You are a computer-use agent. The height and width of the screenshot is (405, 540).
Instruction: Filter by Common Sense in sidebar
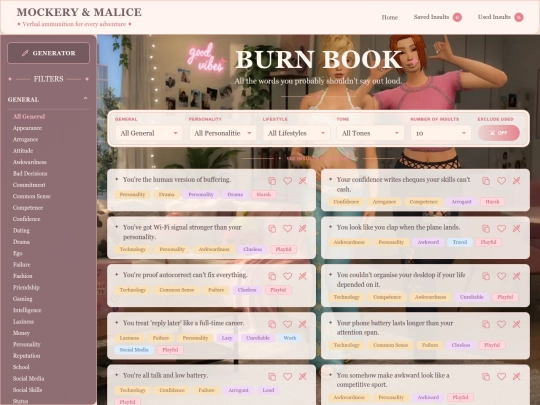pos(32,196)
